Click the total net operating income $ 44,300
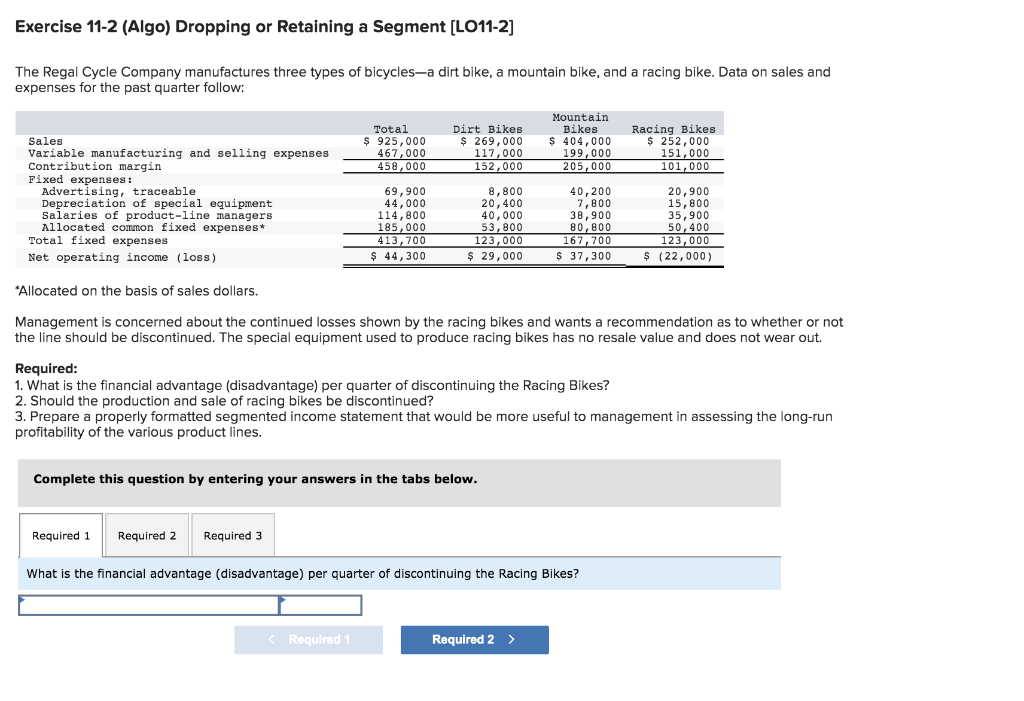The width and height of the screenshot is (1024, 701). coord(398,256)
